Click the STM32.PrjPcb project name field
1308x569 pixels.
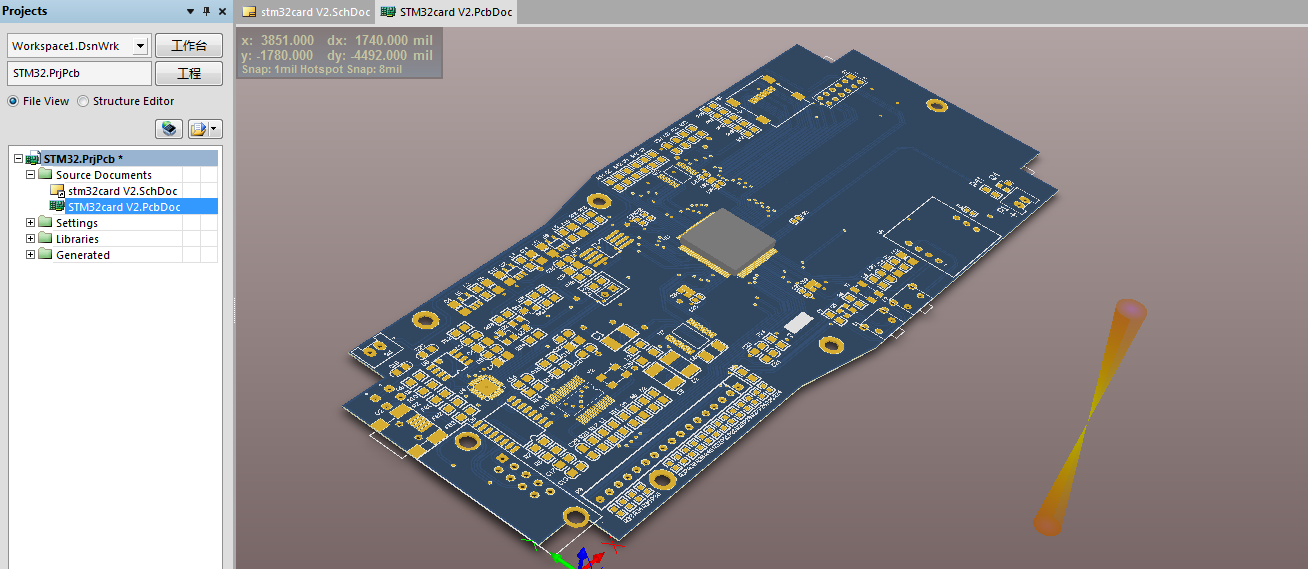pyautogui.click(x=79, y=73)
